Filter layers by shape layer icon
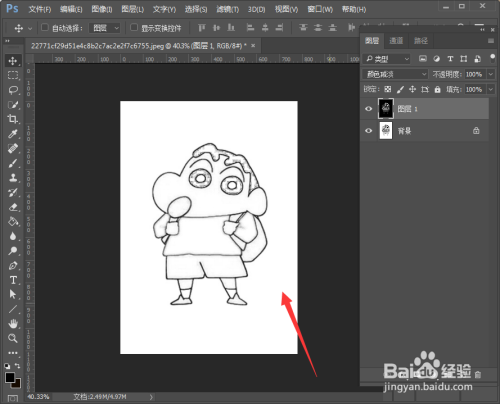500x404 pixels. 464,59
